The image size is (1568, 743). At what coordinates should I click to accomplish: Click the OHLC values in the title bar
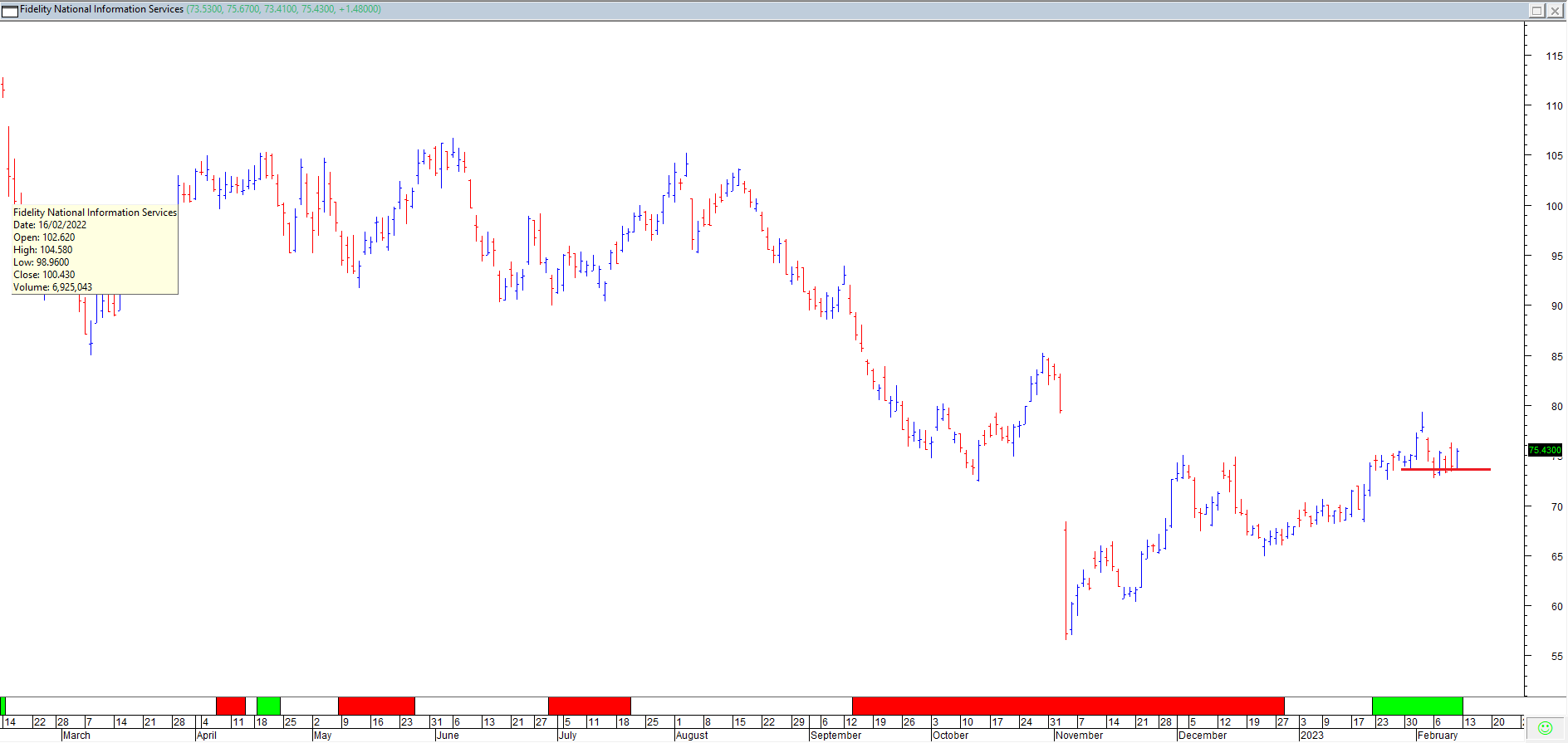click(284, 9)
